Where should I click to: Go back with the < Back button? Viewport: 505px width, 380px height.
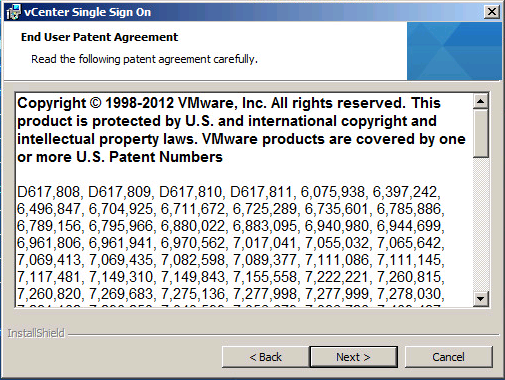coord(266,357)
